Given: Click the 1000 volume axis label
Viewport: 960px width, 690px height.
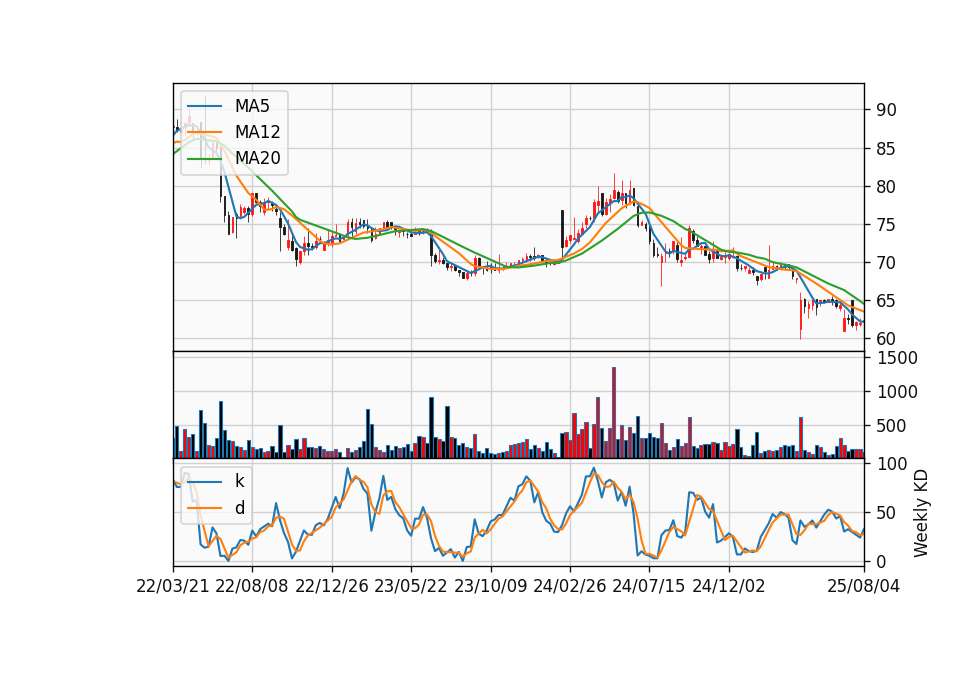Looking at the screenshot, I should pos(897,392).
